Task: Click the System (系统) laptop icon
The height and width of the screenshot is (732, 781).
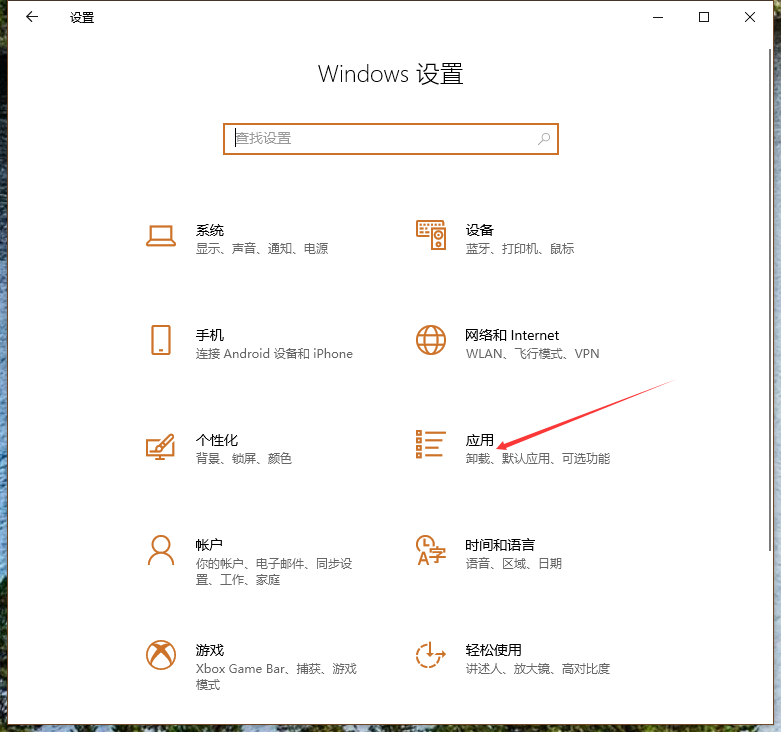Action: [x=161, y=235]
